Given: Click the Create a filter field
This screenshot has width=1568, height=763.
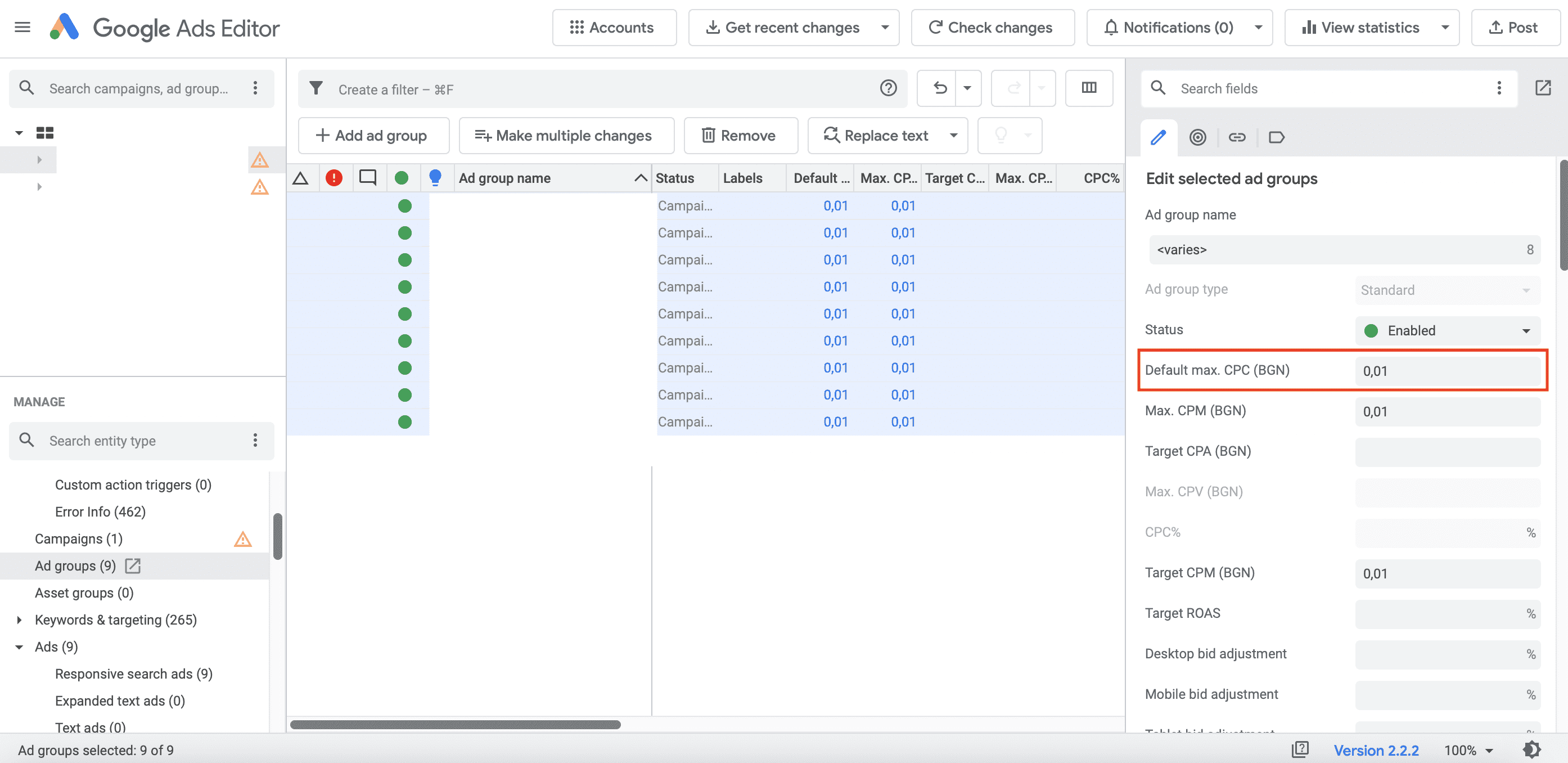Looking at the screenshot, I should [602, 89].
